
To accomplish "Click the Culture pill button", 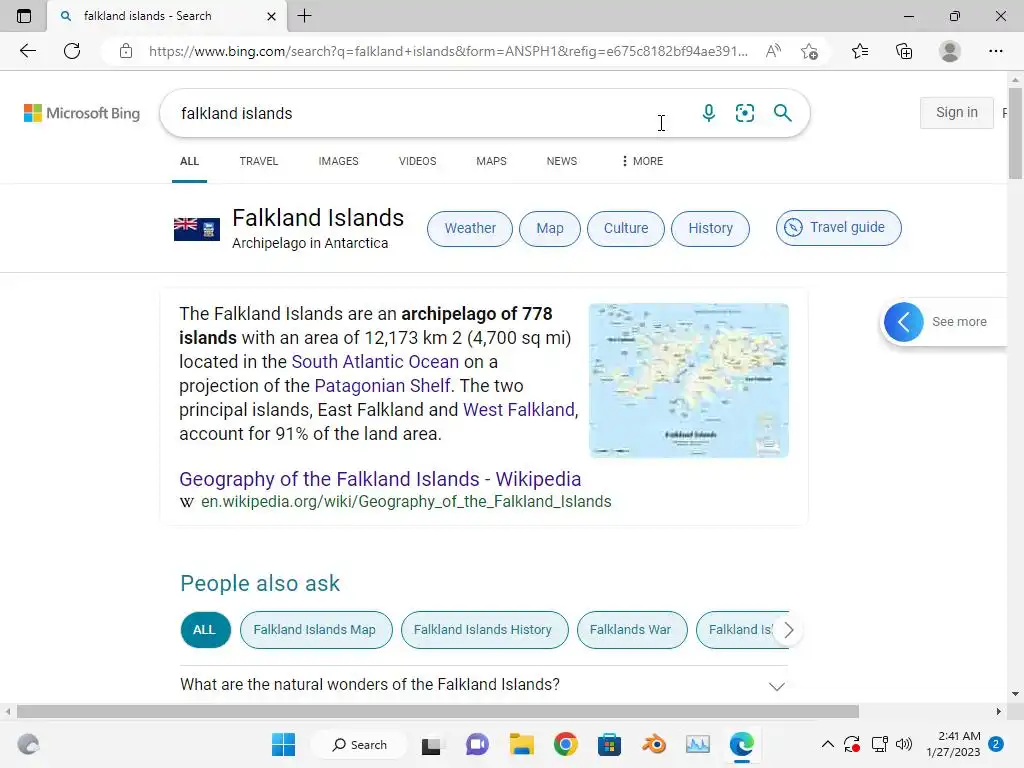I will pos(626,229).
